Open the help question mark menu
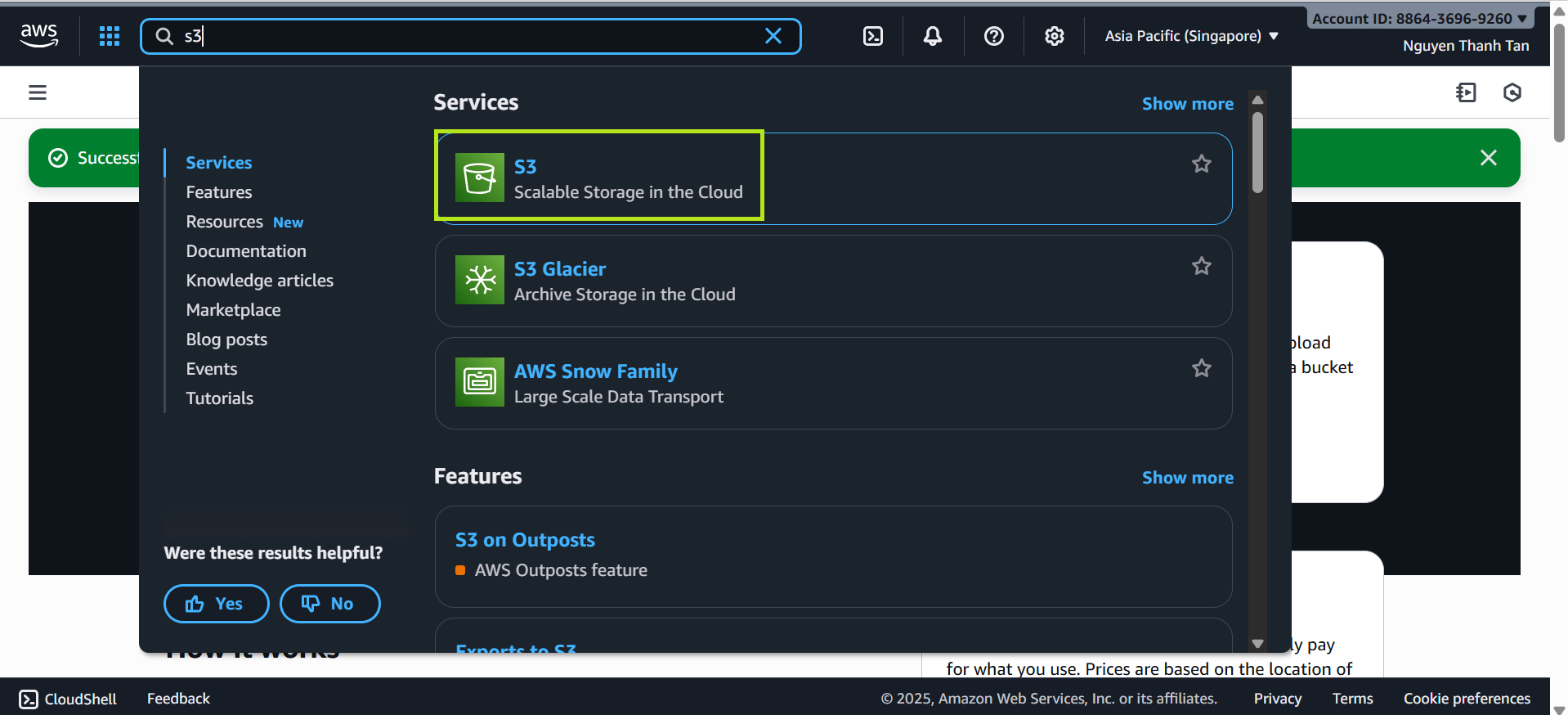 [993, 36]
